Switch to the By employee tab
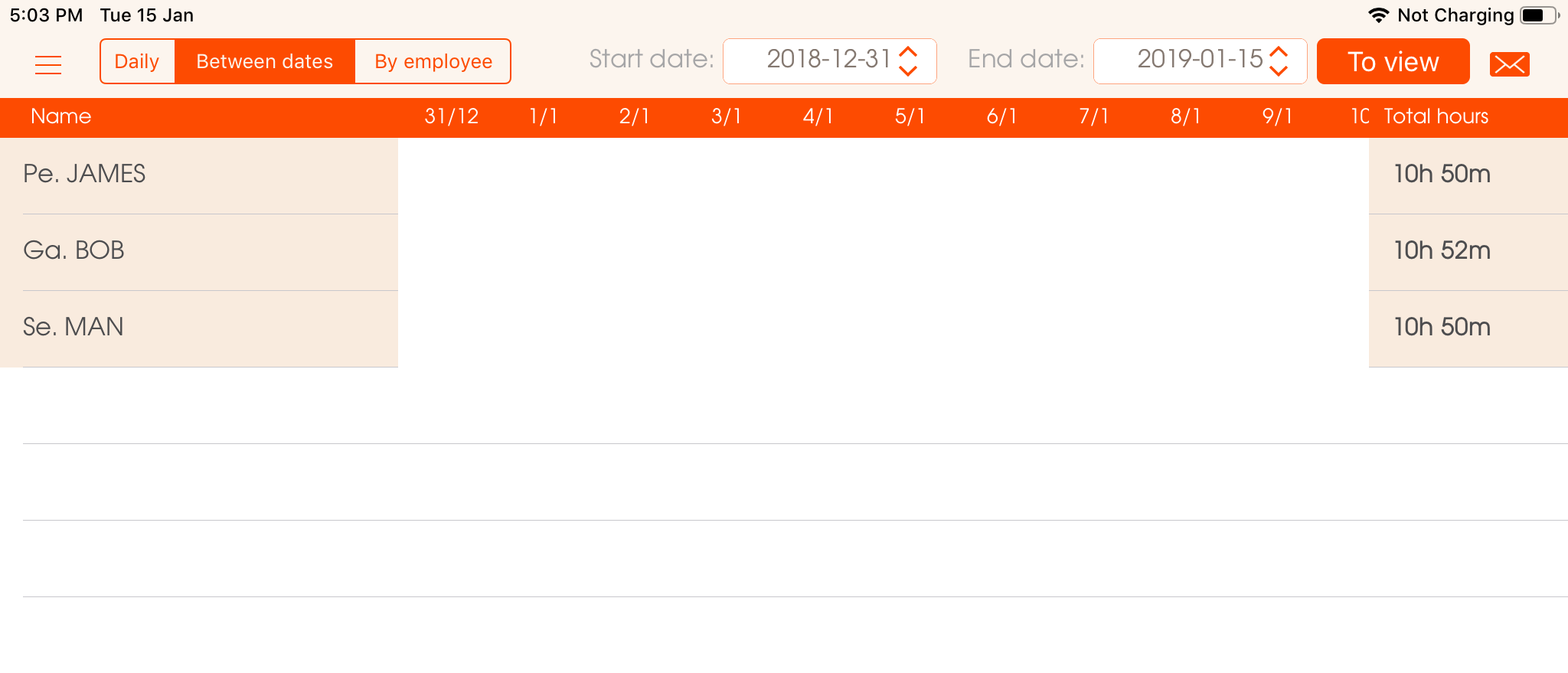This screenshot has height=673, width=1568. (433, 61)
